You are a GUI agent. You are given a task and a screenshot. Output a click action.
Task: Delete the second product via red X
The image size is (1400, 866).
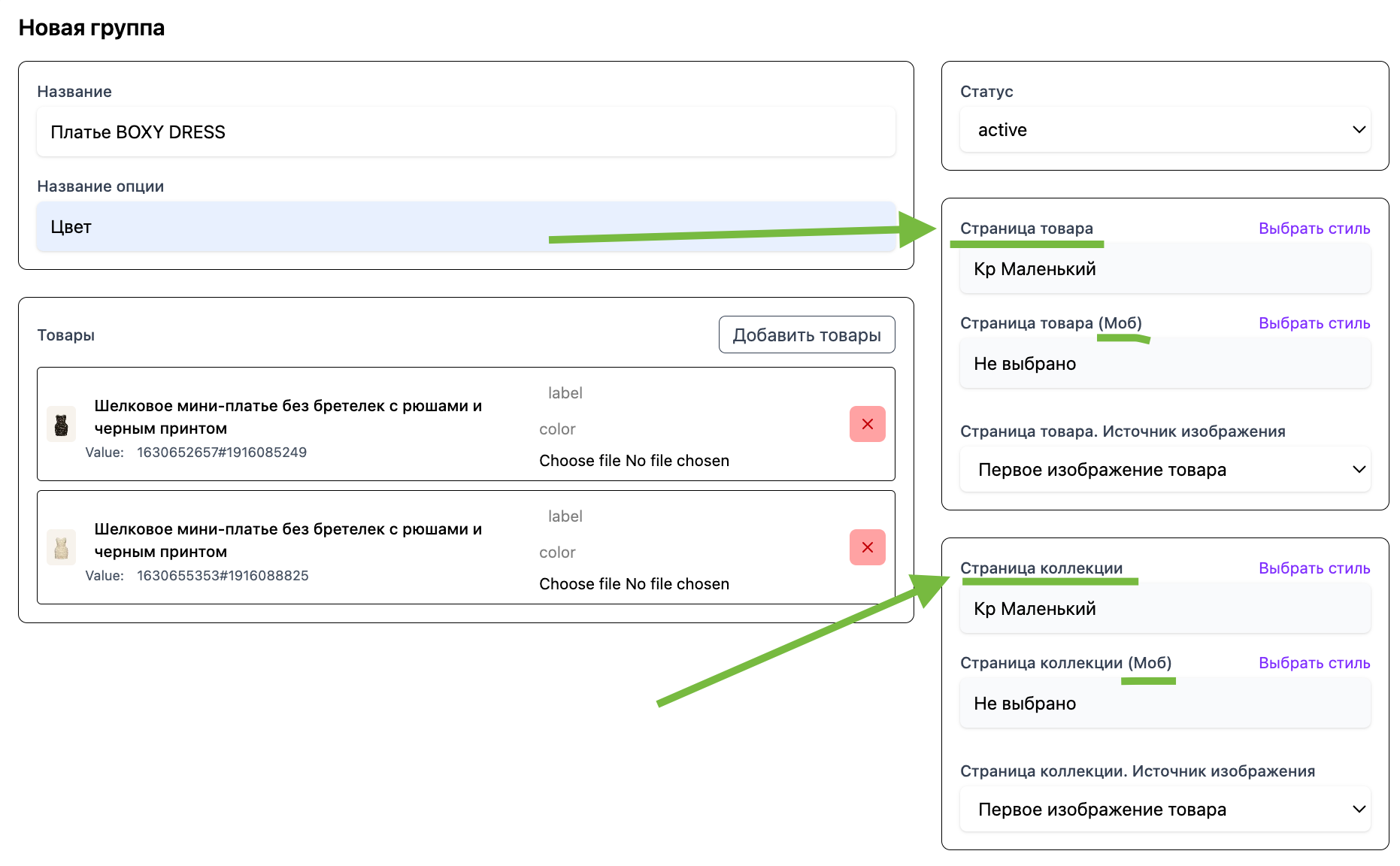click(x=867, y=547)
